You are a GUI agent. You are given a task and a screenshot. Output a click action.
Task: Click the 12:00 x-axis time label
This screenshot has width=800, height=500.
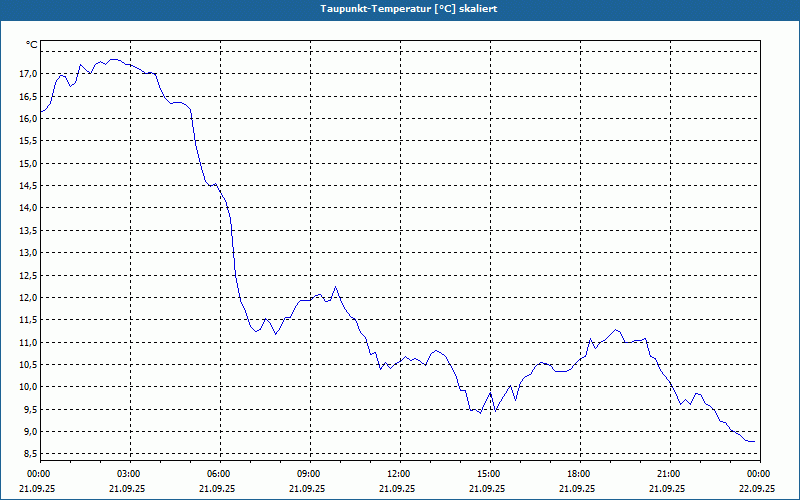(x=398, y=474)
